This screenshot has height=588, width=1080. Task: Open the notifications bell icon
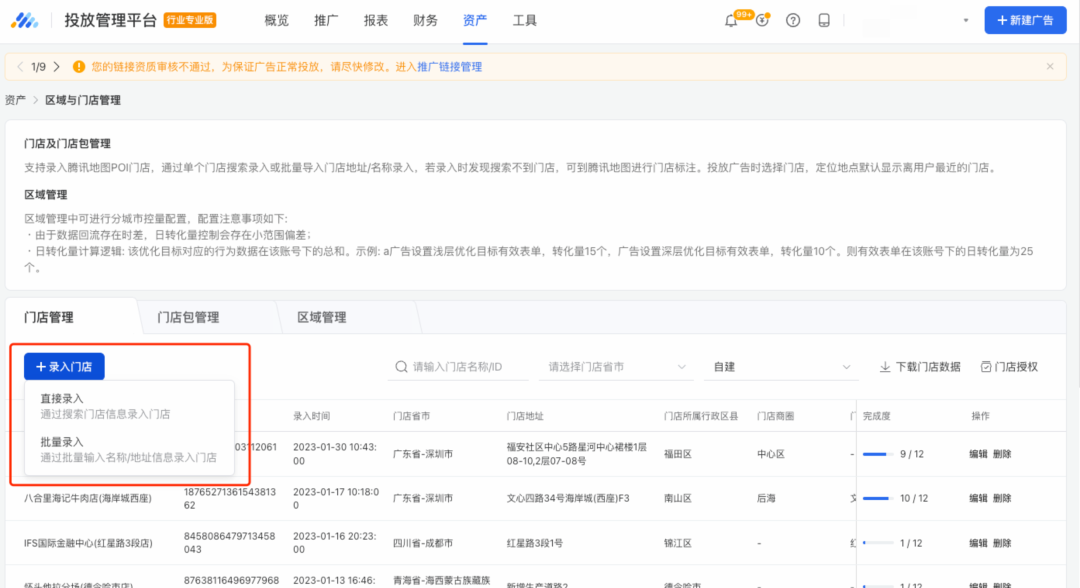click(x=732, y=20)
